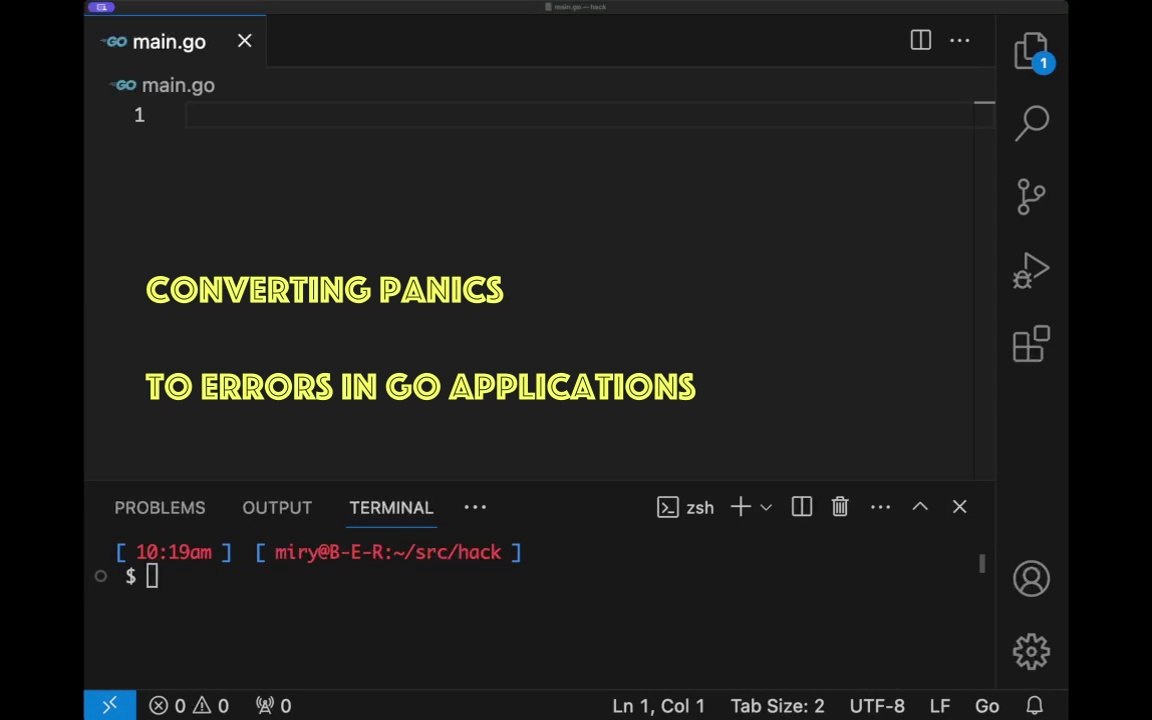Click Ln 1, Col 1 position

[x=658, y=706]
